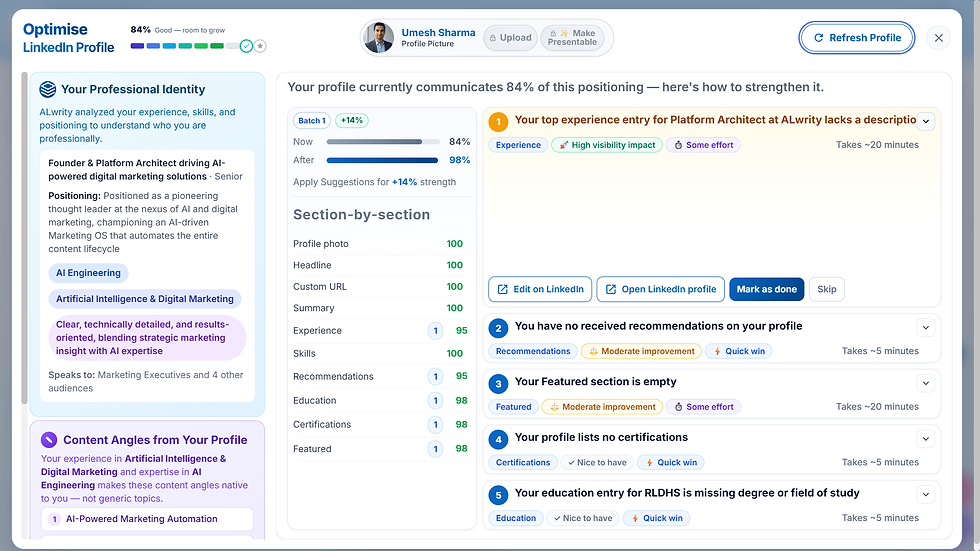The height and width of the screenshot is (551, 980).
Task: Click the checkmark icon after the score bar
Action: (246, 46)
